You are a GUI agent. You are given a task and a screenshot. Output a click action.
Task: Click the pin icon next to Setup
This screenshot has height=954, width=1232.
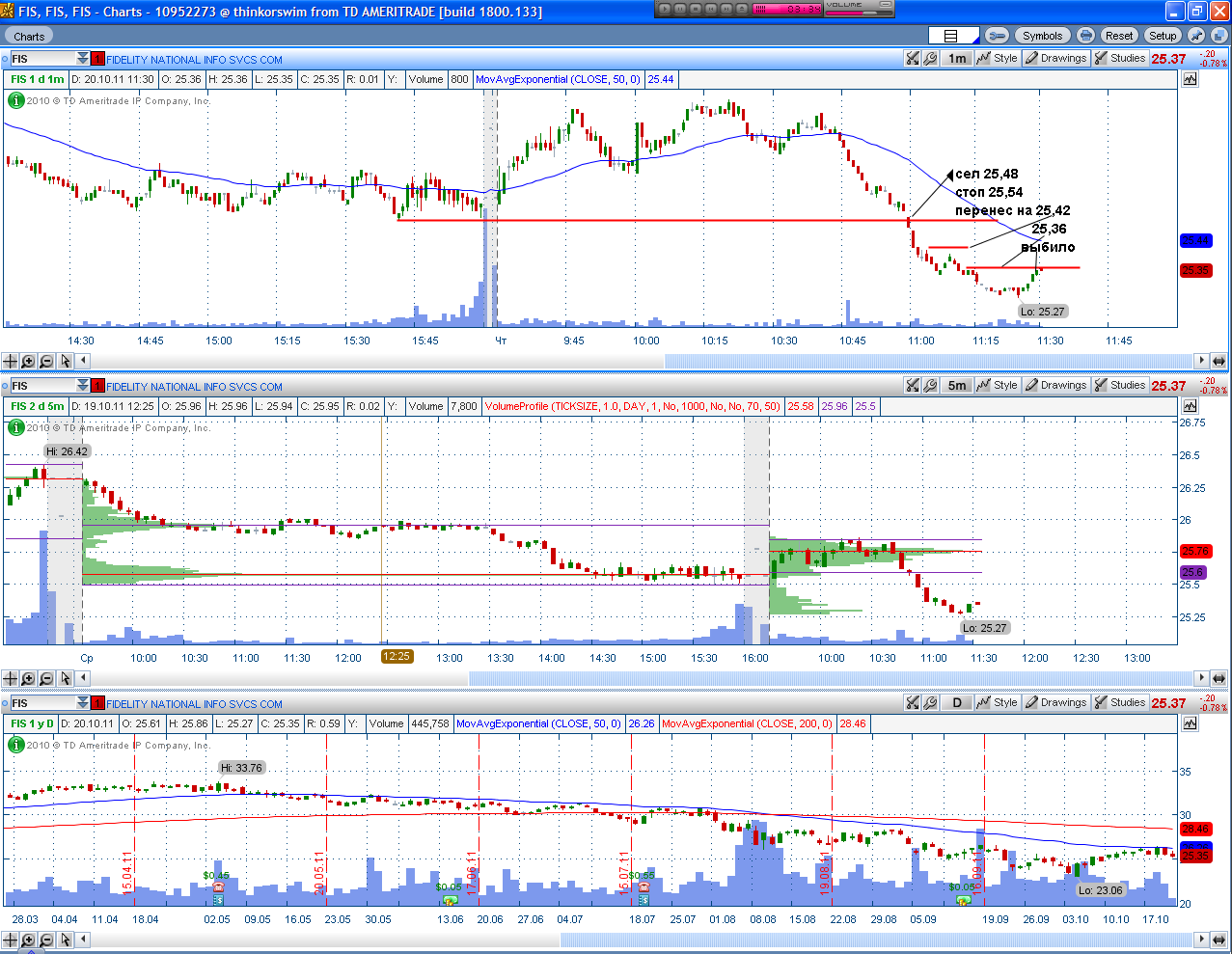1196,36
